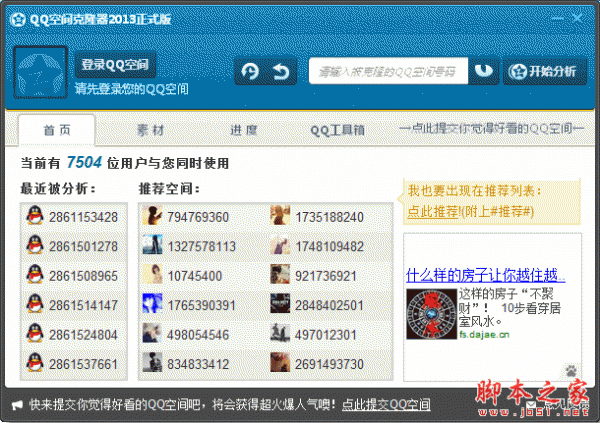Switch to the QQ工具箱 tab
Screen dimensions: 600x423
337,130
